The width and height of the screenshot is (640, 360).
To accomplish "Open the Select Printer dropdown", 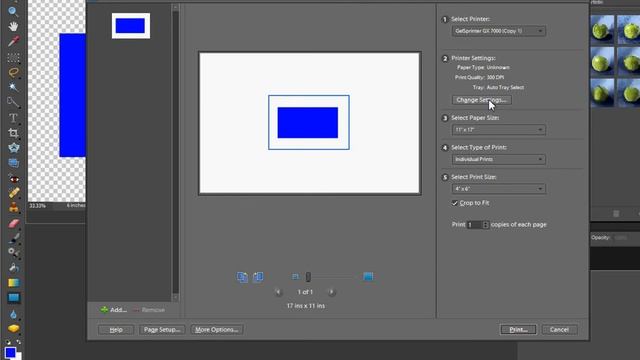I will [x=498, y=31].
